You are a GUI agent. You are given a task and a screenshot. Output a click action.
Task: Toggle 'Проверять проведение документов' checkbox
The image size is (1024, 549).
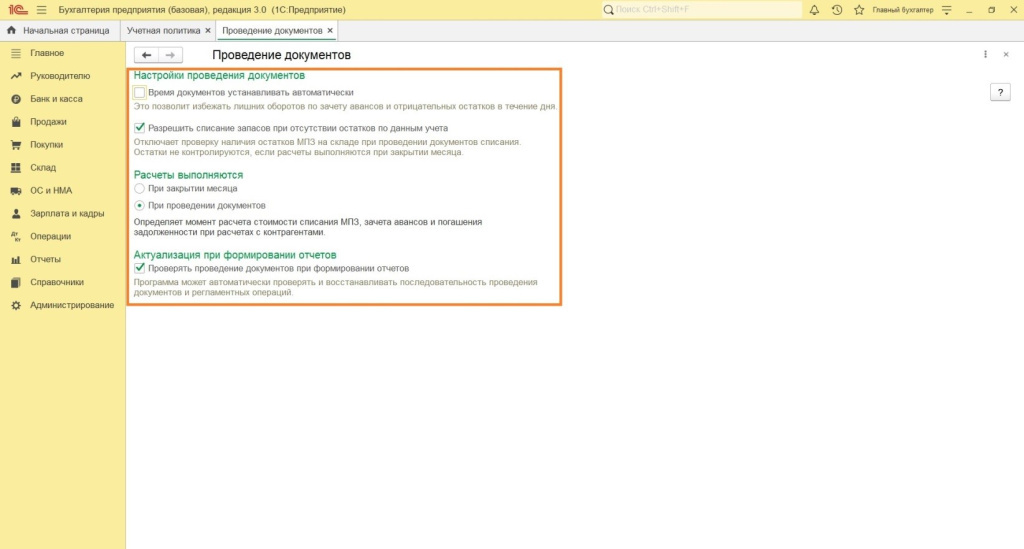pyautogui.click(x=140, y=268)
